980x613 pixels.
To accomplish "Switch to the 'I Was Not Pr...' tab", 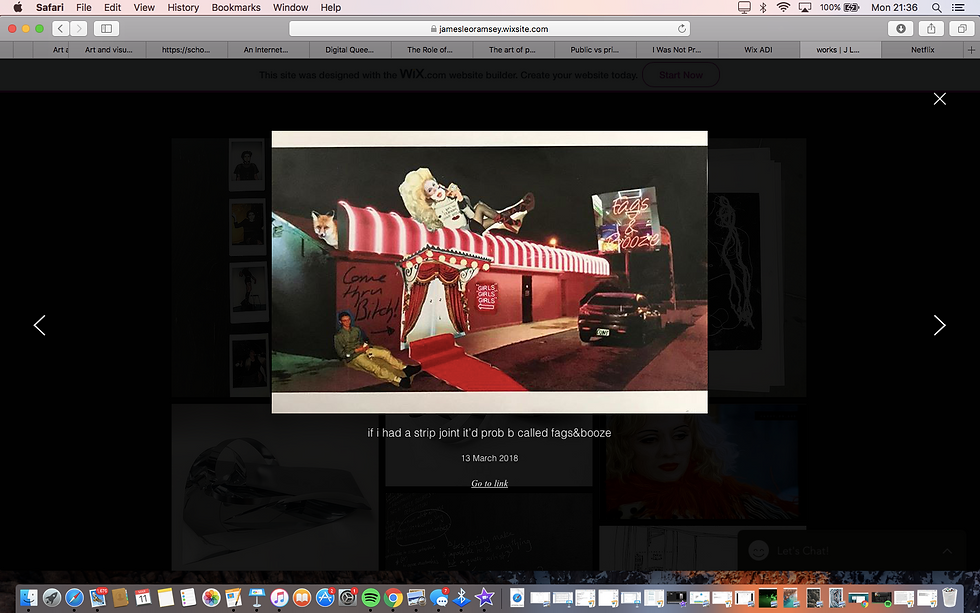I will tap(676, 50).
